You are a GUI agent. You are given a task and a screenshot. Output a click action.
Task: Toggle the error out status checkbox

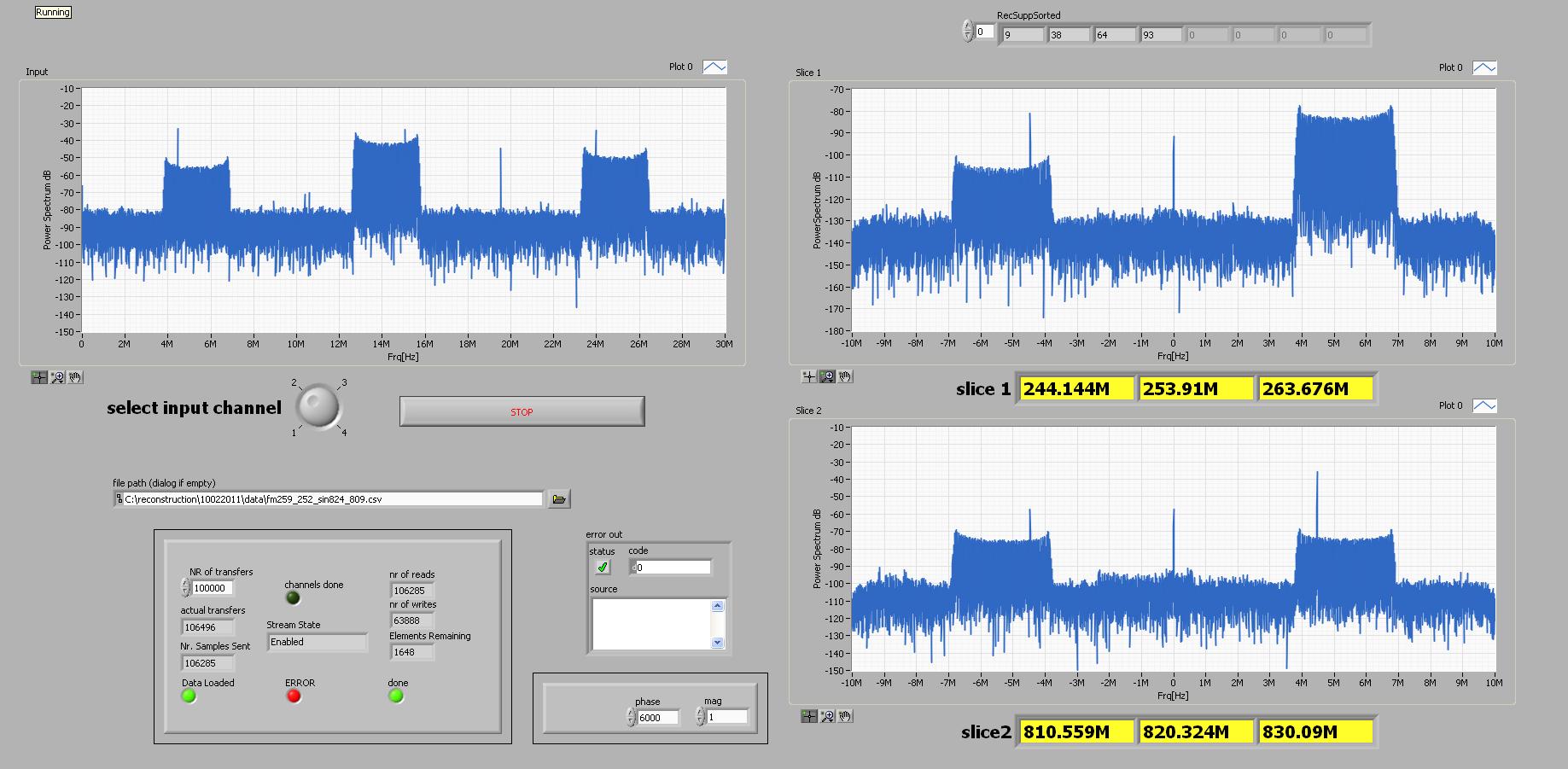tap(603, 567)
